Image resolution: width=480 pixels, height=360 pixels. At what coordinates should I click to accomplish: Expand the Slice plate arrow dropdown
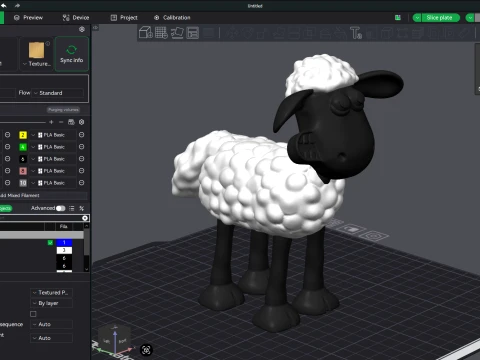[417, 18]
